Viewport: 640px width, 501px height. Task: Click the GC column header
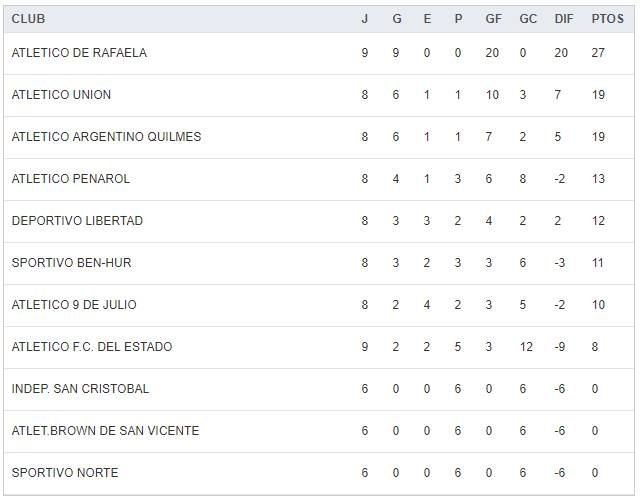pyautogui.click(x=528, y=19)
